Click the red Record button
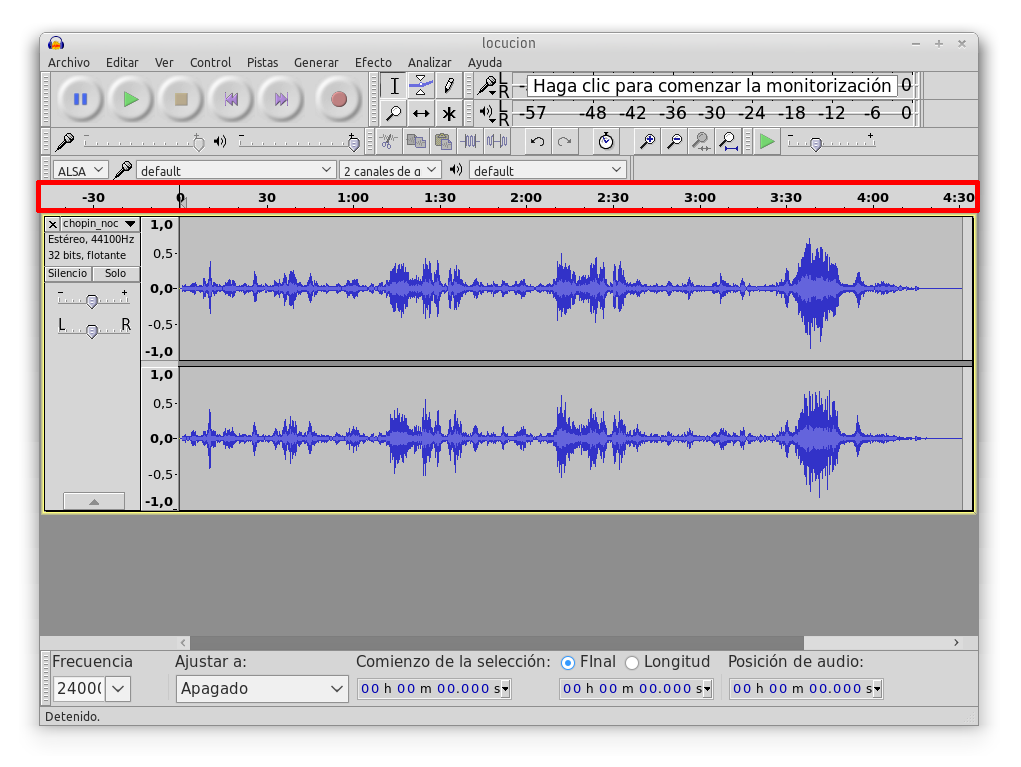Viewport: 1021px width, 767px height. (339, 100)
